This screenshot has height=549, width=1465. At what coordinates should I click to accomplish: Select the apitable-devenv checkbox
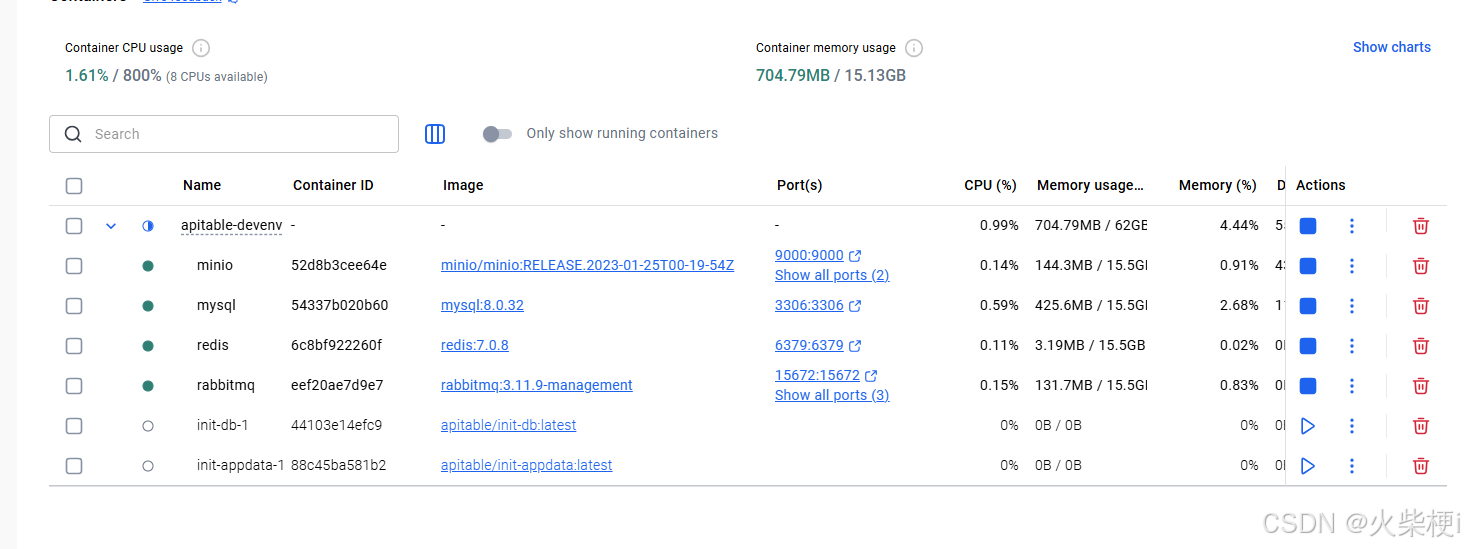pyautogui.click(x=74, y=226)
